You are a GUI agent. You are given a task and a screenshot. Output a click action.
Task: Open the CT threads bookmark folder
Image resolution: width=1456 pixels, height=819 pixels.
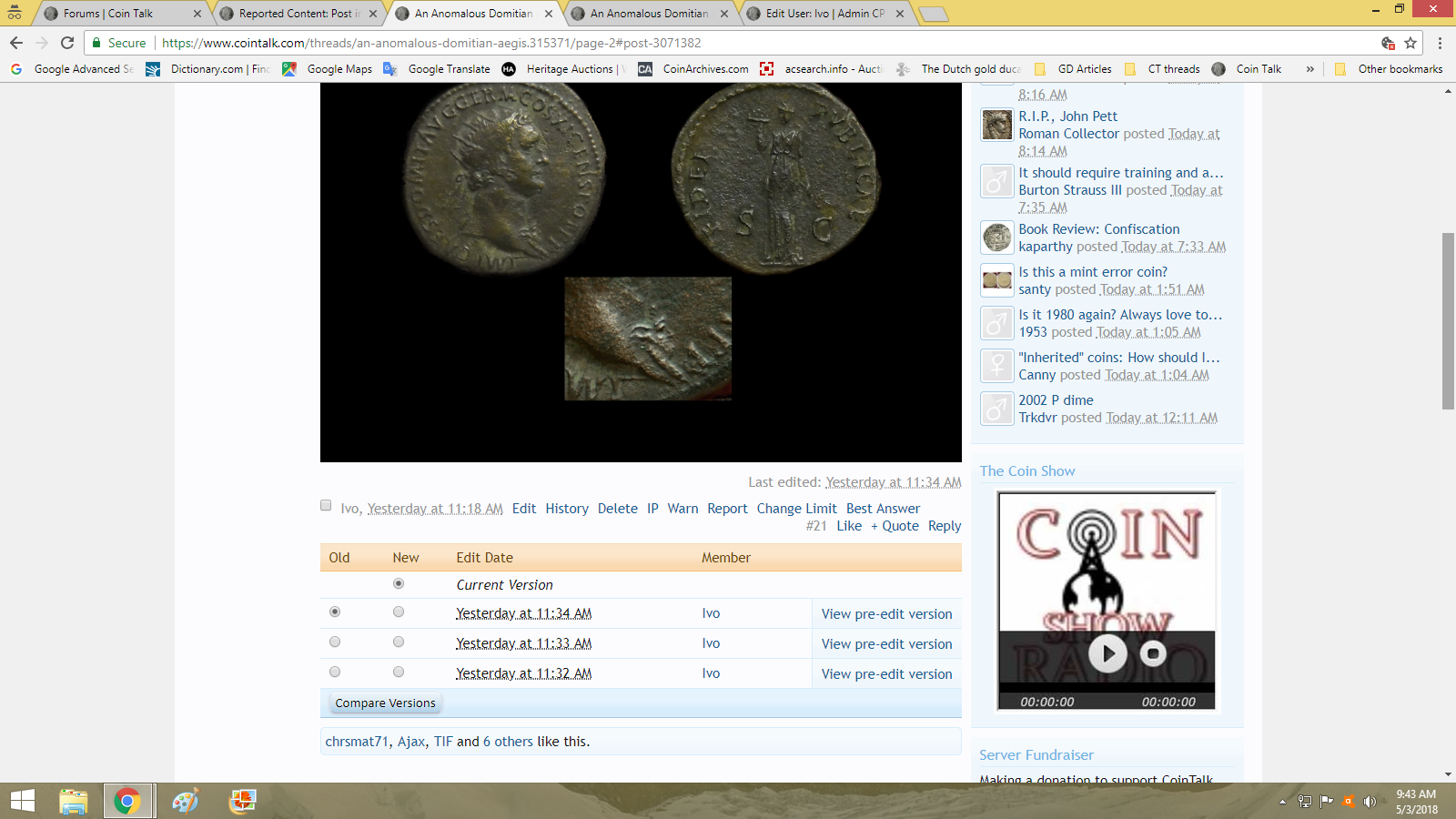(1162, 69)
